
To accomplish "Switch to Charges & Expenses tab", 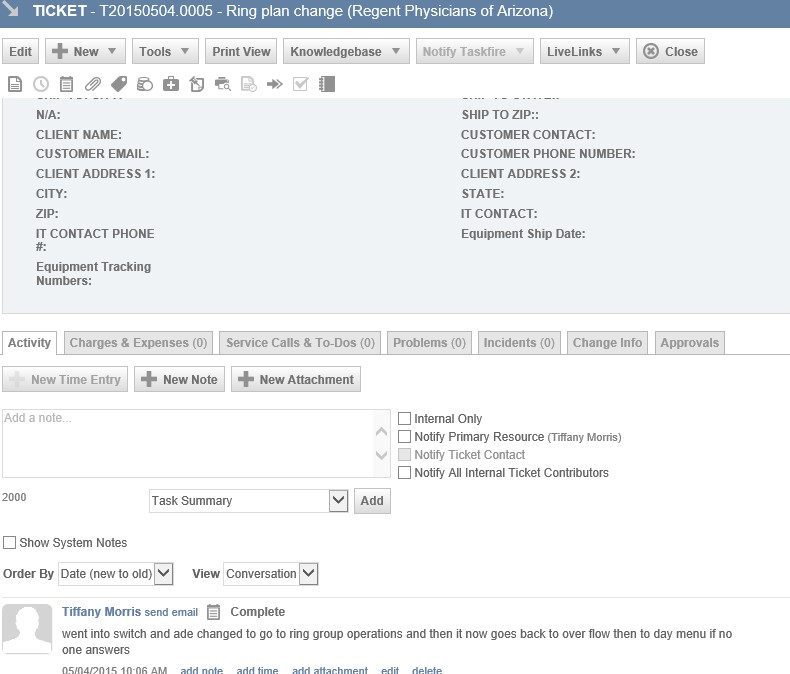I will 138,343.
